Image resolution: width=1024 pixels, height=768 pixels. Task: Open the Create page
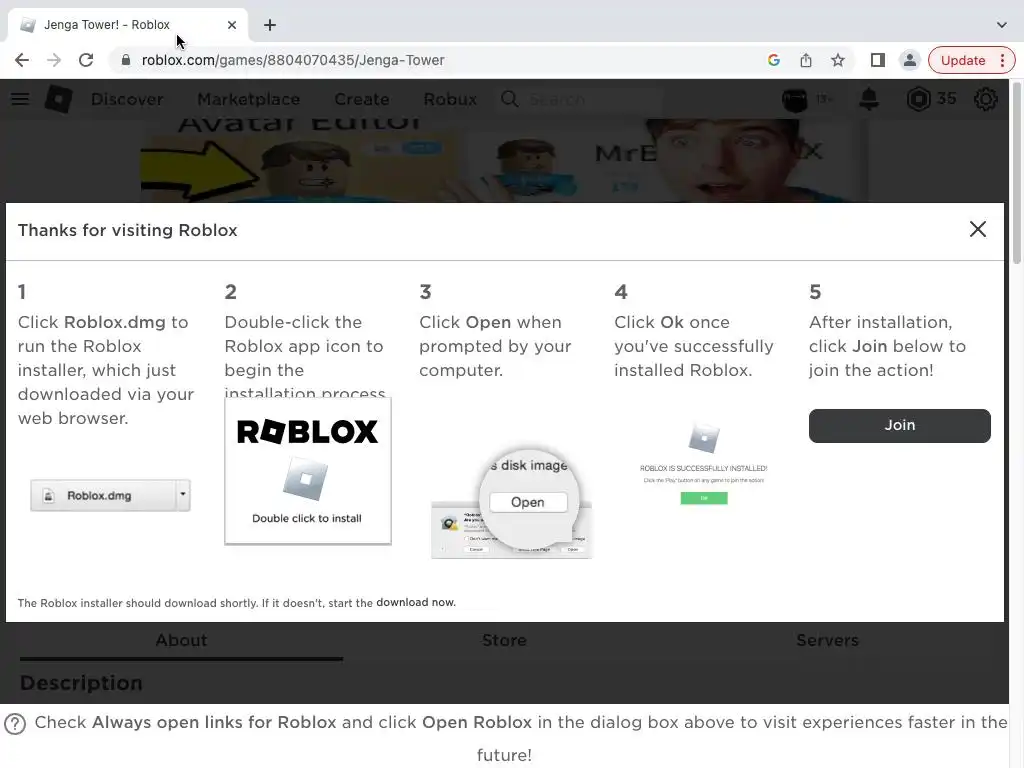(362, 99)
